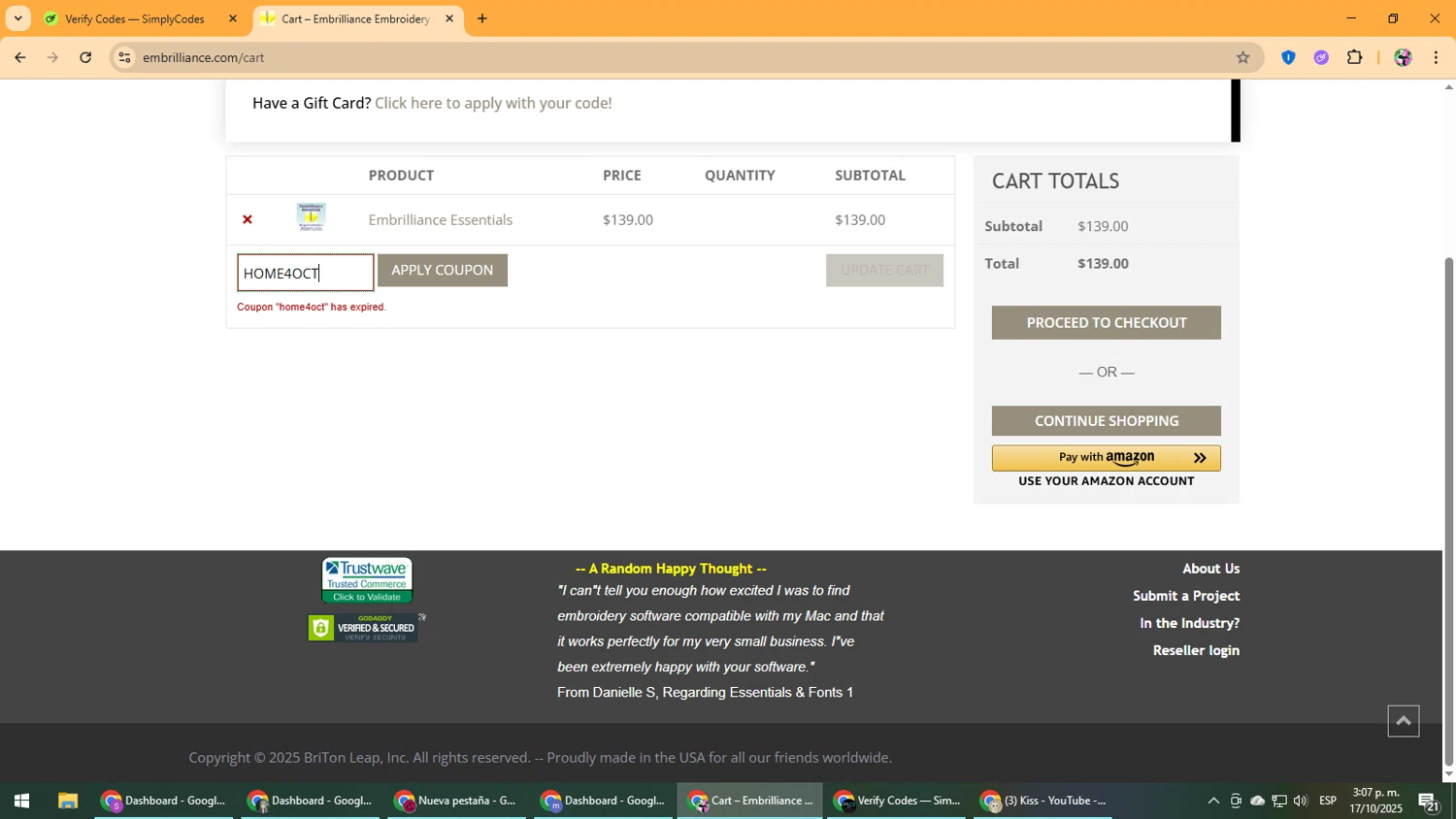This screenshot has width=1456, height=819.
Task: Apply the coupon code
Action: [x=443, y=270]
